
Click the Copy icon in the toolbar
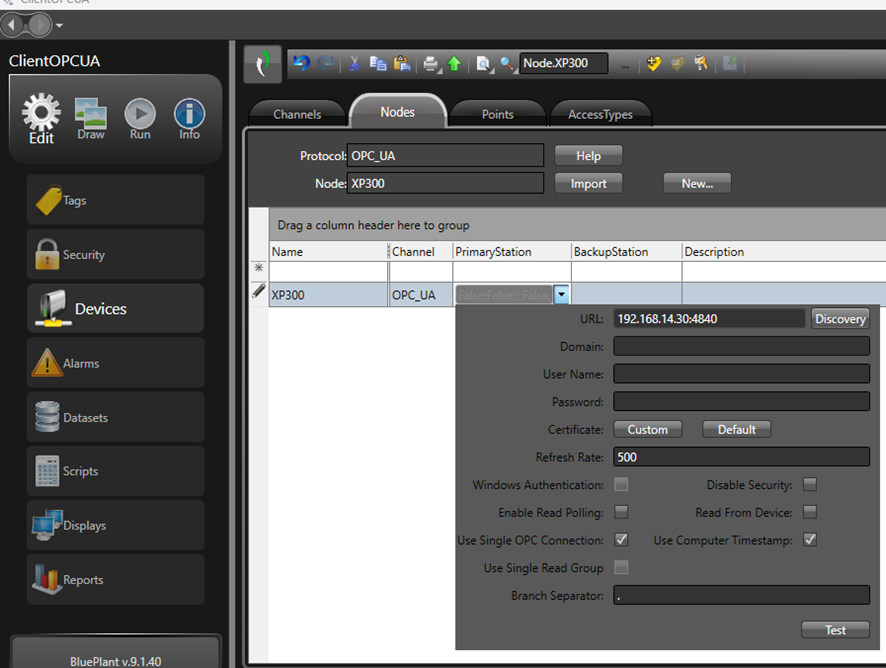point(378,63)
